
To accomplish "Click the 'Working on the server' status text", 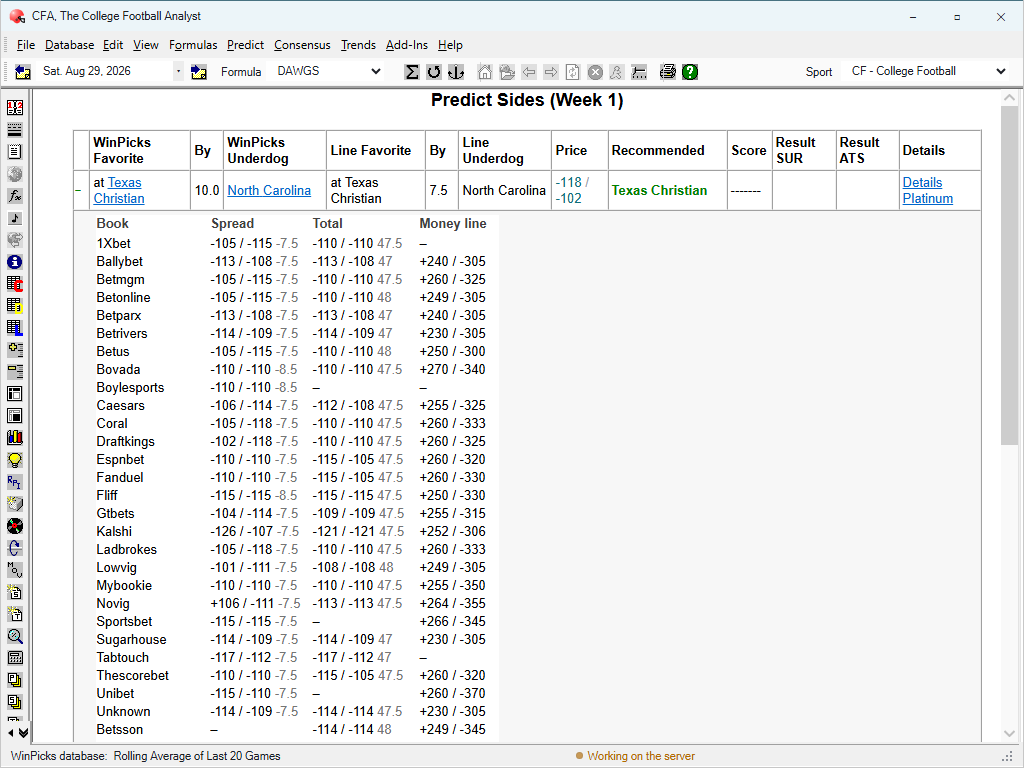I will 641,756.
